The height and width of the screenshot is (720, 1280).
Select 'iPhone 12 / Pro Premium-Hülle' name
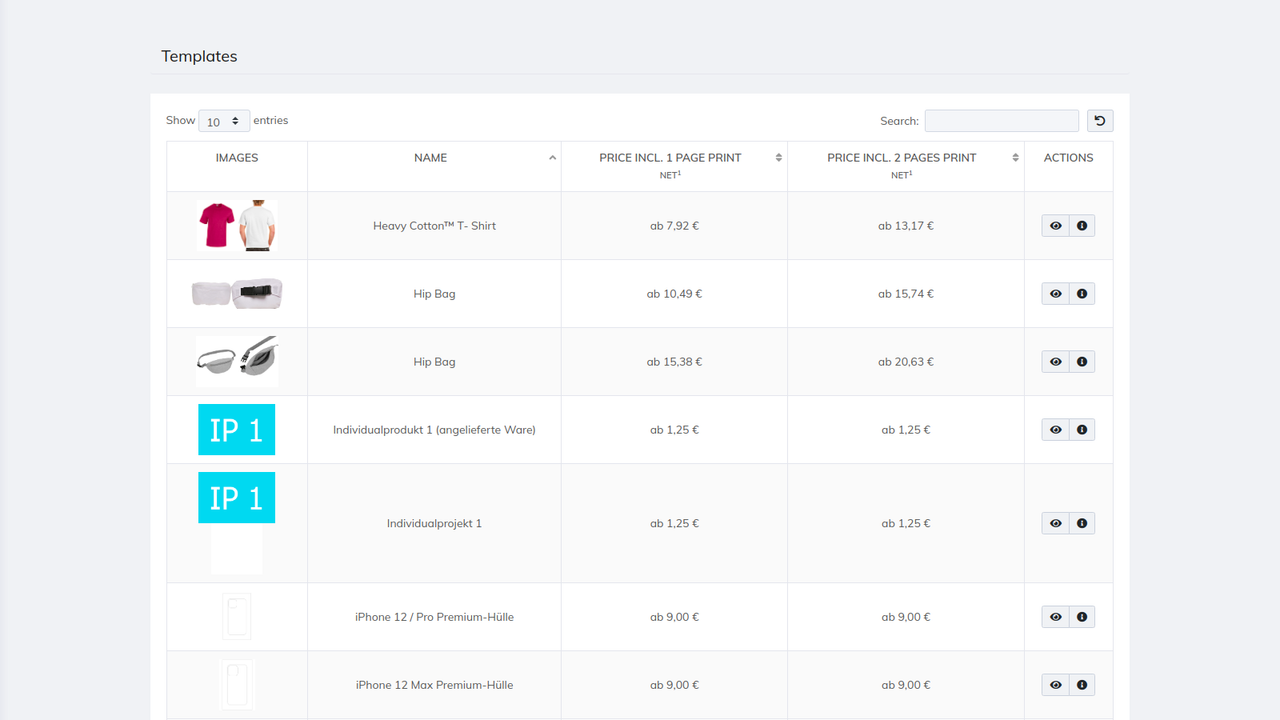(434, 617)
